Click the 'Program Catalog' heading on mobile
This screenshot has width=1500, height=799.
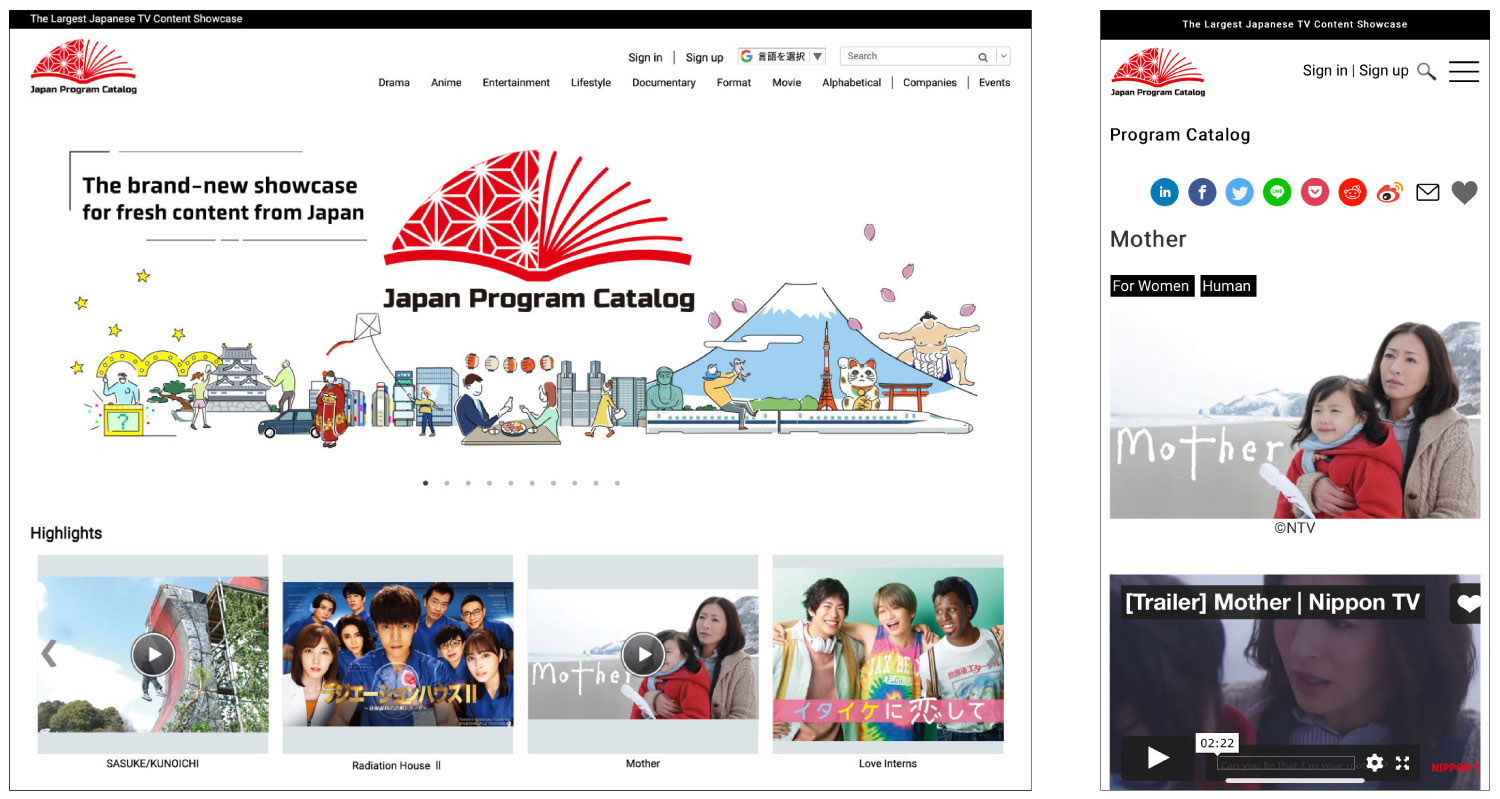[1180, 135]
